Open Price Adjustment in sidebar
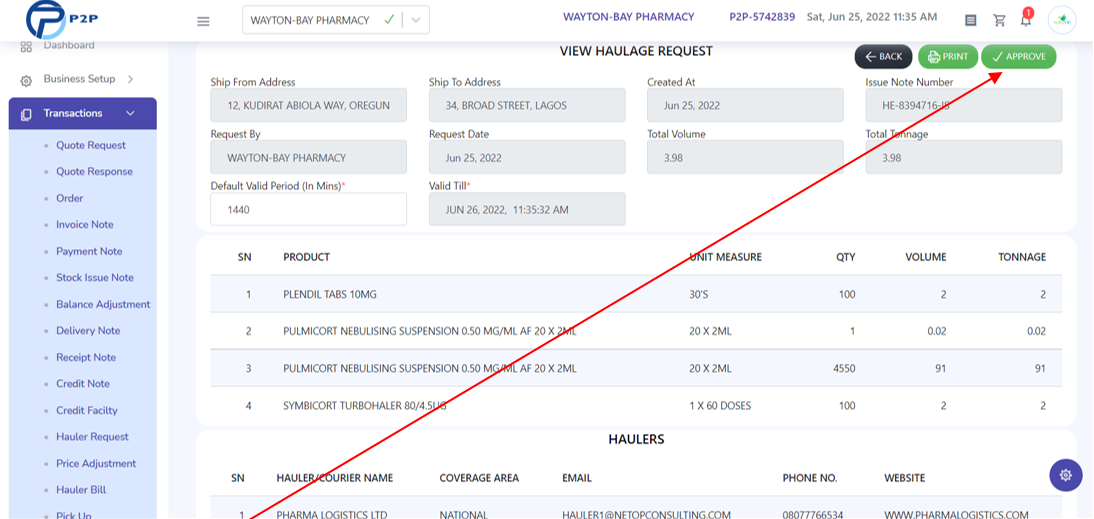The height and width of the screenshot is (519, 1094). tap(96, 463)
